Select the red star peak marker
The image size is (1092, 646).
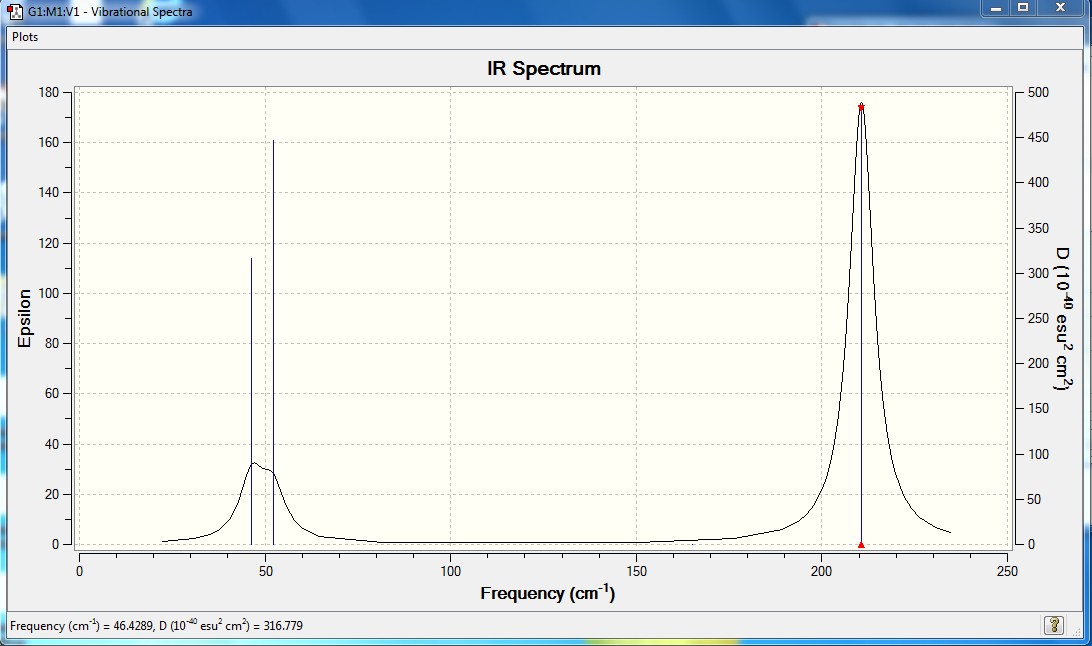[x=861, y=107]
